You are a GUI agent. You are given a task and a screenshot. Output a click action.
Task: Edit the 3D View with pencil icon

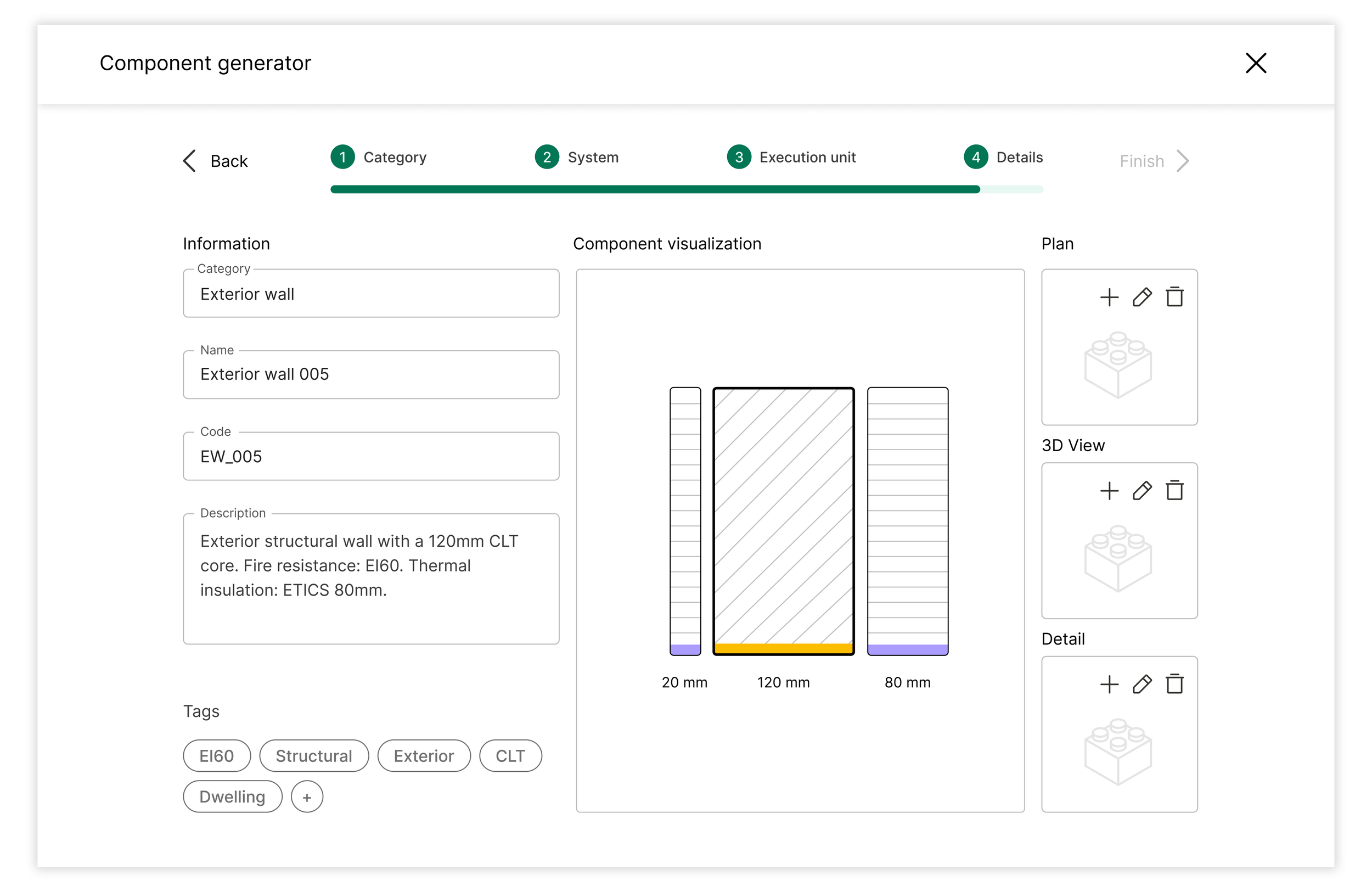point(1142,491)
